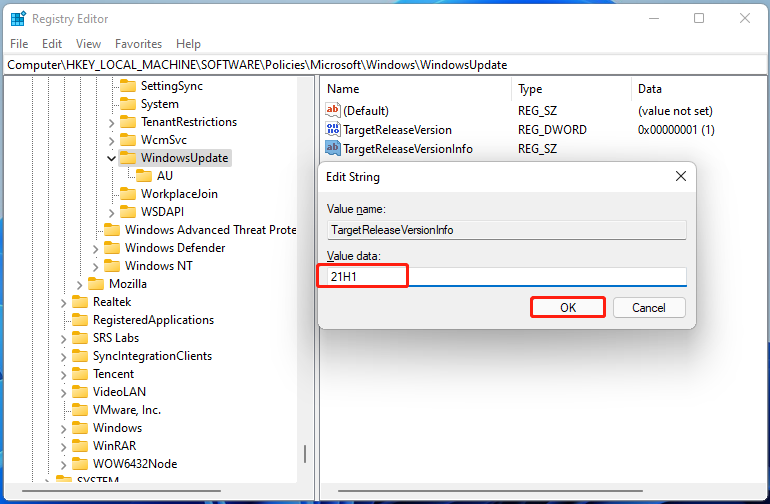
Task: Close the Edit String dialog
Action: tap(681, 176)
